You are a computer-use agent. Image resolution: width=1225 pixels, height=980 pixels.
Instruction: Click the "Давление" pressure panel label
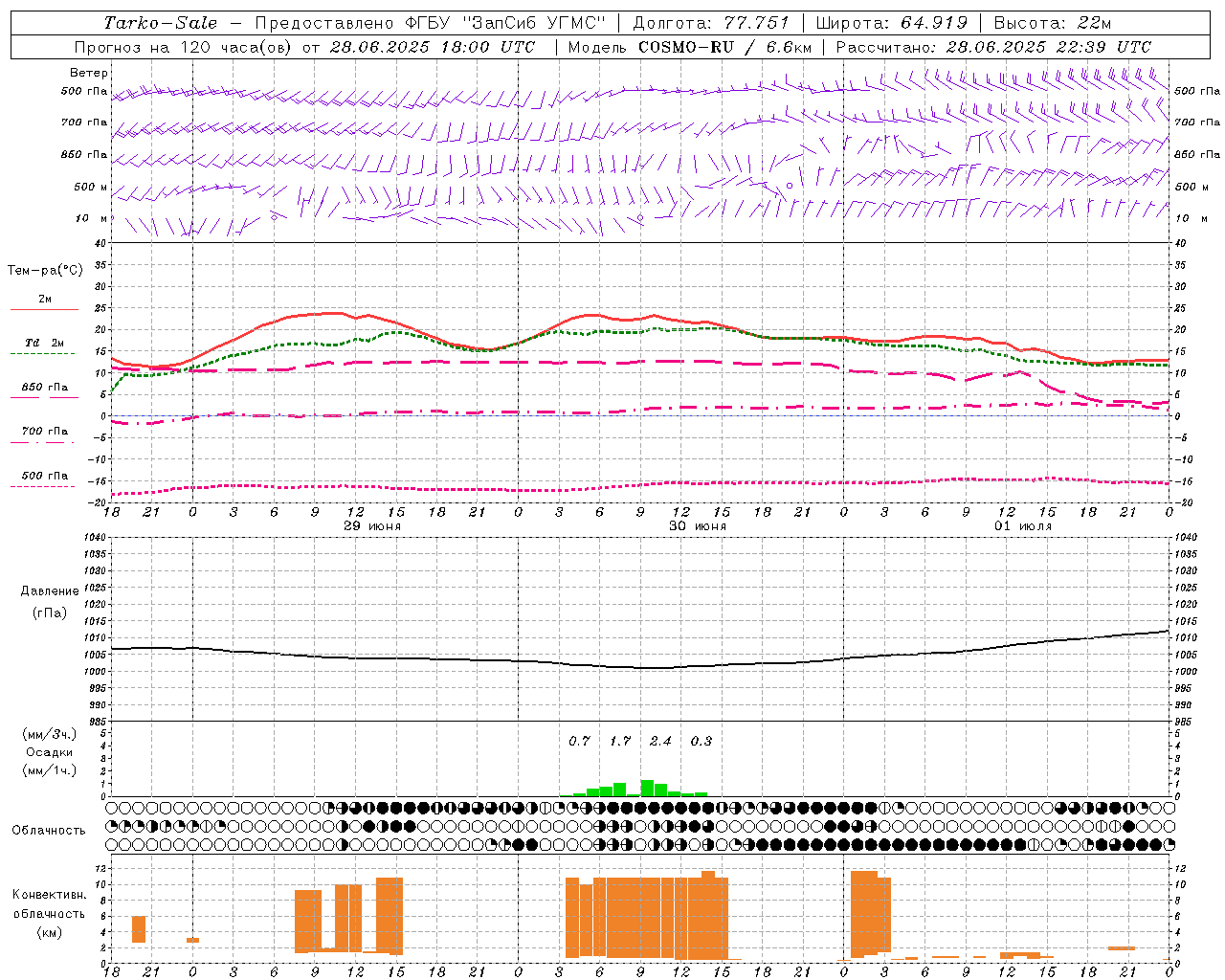click(x=50, y=591)
